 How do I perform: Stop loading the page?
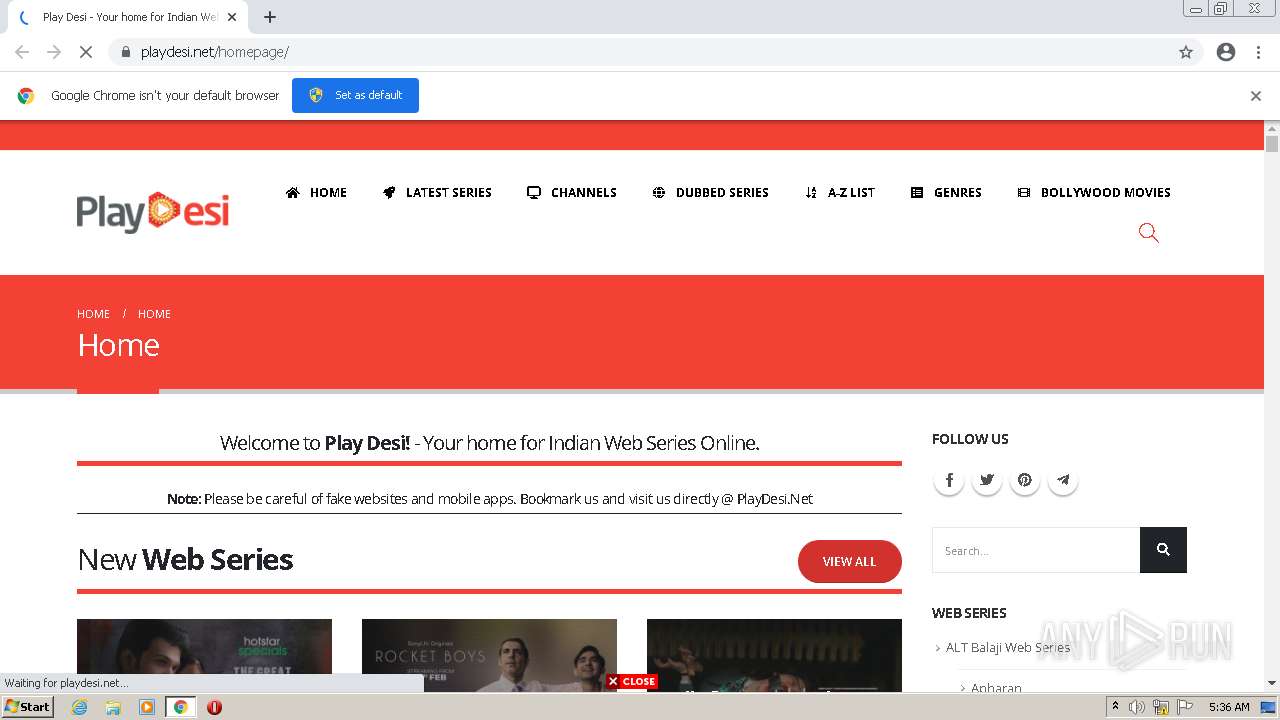86,52
